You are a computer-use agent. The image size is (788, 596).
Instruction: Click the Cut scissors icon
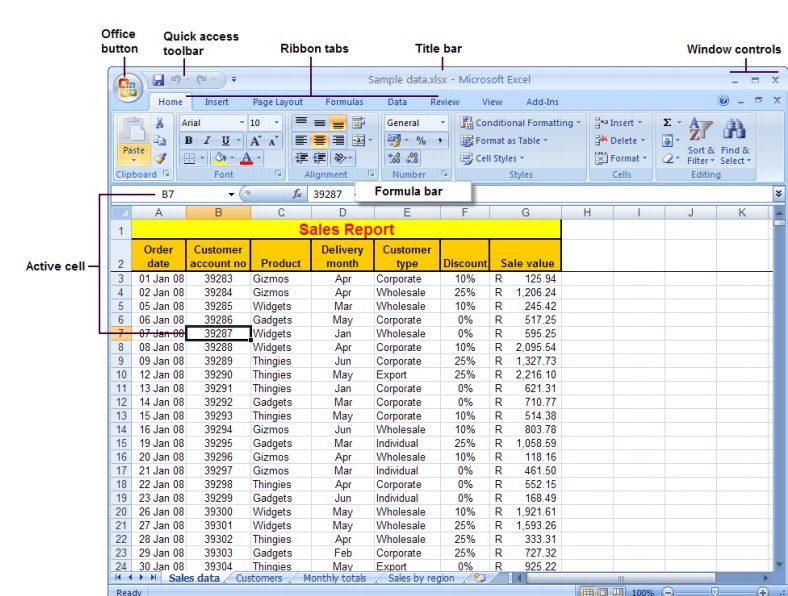(x=160, y=123)
